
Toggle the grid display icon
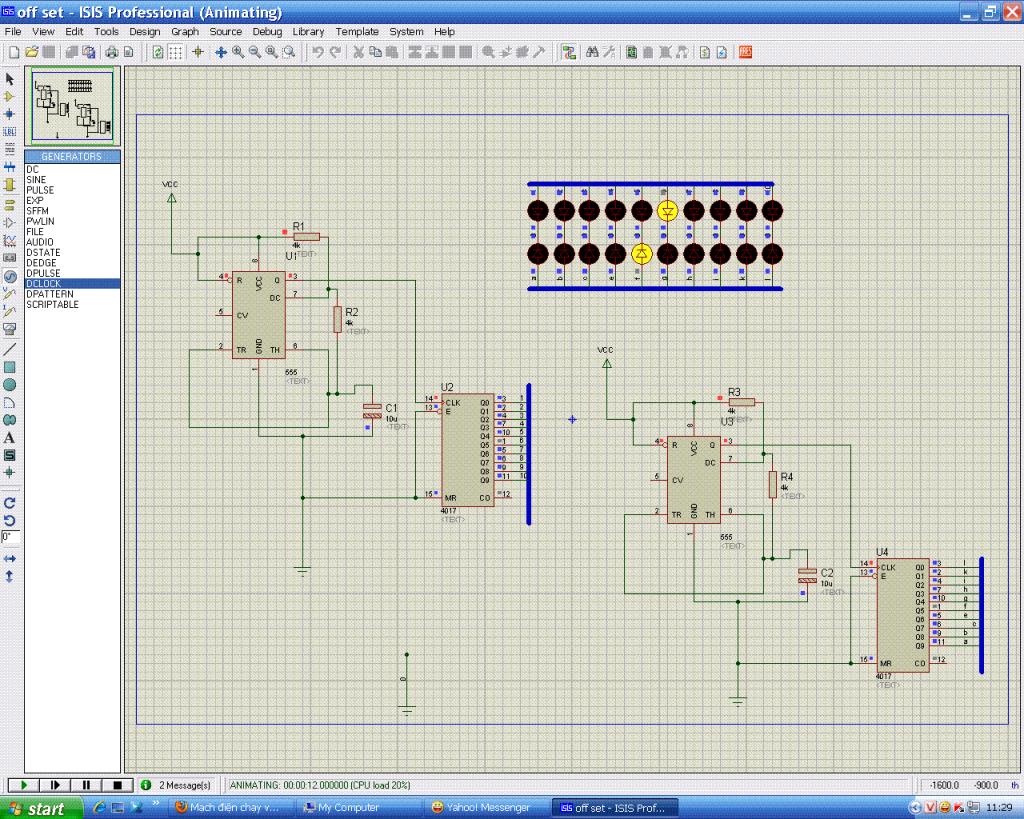tap(175, 52)
